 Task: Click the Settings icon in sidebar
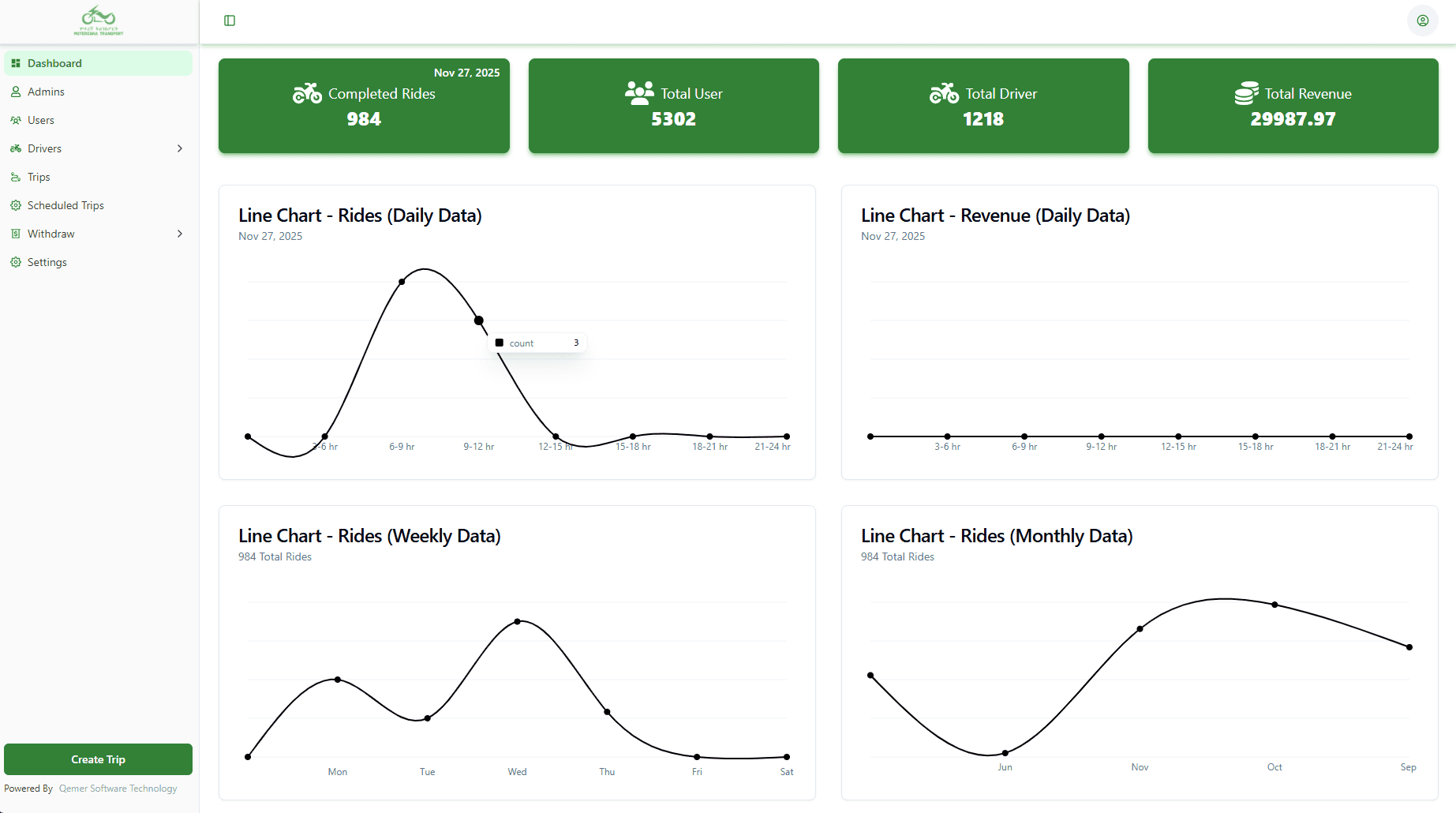click(16, 262)
